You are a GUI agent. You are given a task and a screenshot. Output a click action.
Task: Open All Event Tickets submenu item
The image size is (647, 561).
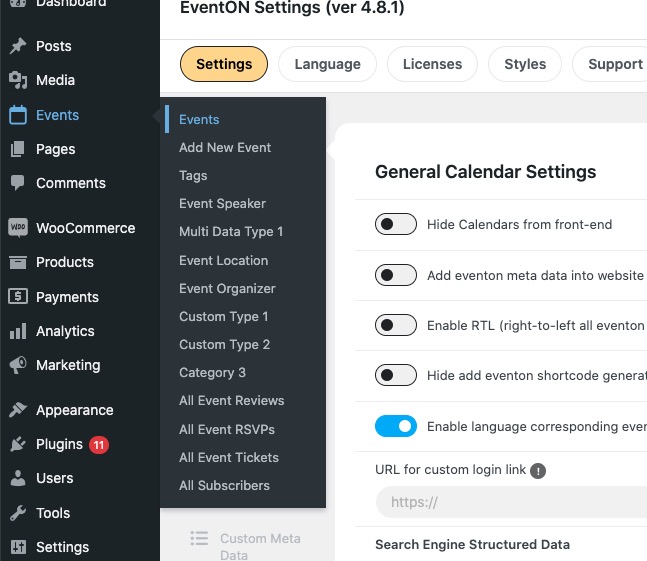point(229,457)
